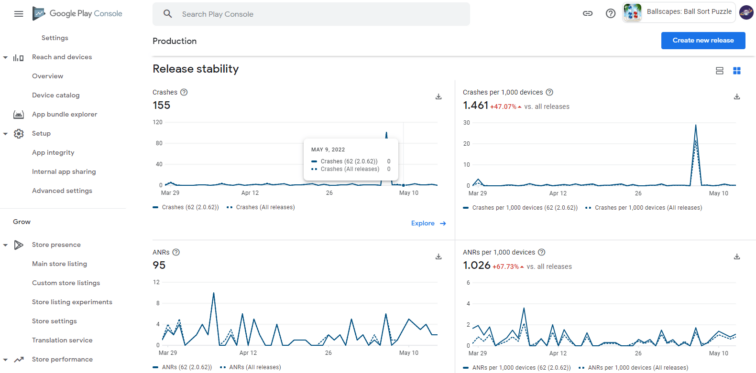
Task: Toggle Crashes (All releases) legend item
Action: click(260, 207)
